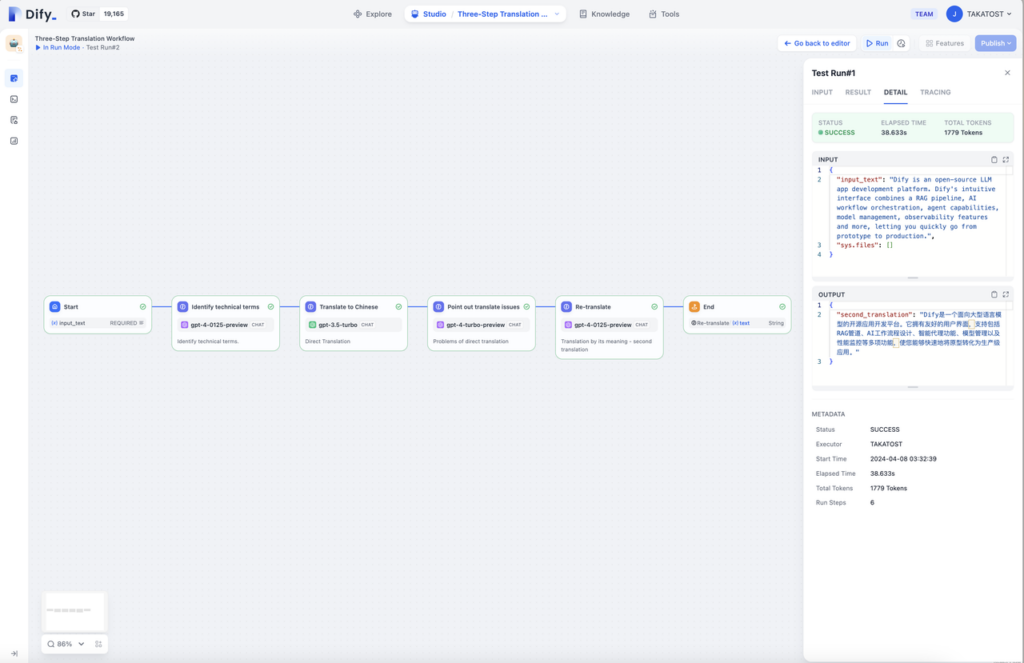This screenshot has height=663, width=1024.
Task: Expand the OUTPUT code block fullscreen
Action: pos(1006,295)
